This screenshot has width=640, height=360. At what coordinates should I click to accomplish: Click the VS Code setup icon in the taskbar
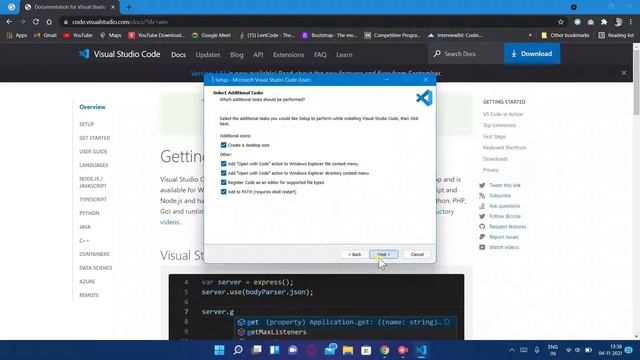(x=421, y=350)
